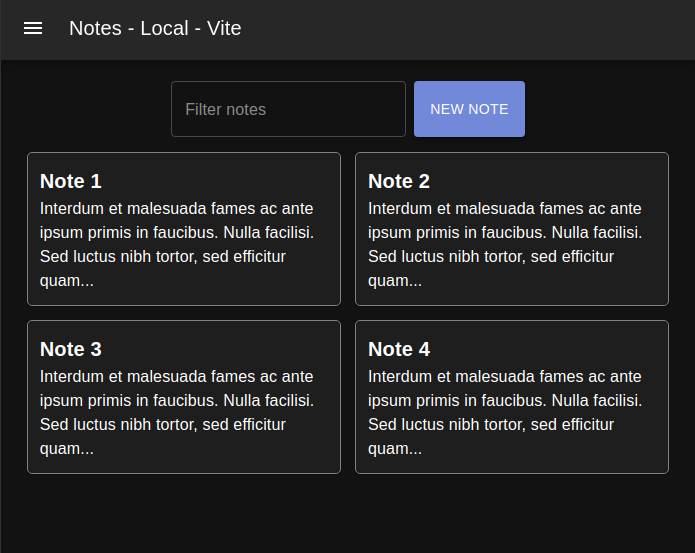Click the 'Notes - Local - Vite' title

click(155, 28)
